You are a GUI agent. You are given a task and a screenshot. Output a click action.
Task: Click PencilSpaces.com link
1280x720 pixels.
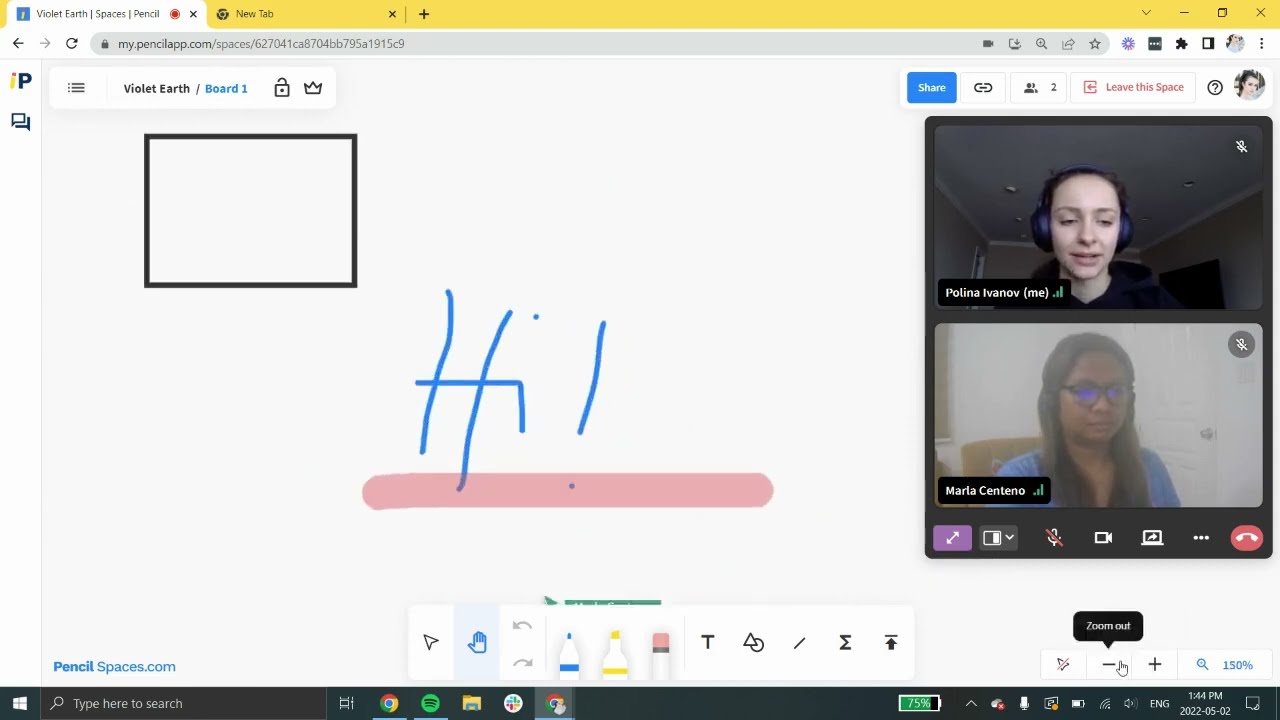coord(114,666)
